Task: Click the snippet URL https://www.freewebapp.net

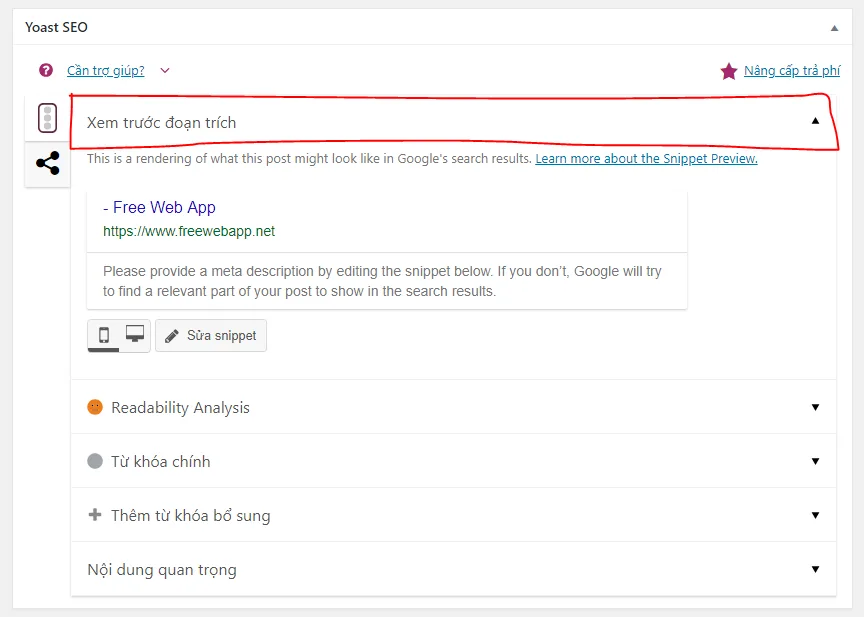Action: [x=189, y=231]
